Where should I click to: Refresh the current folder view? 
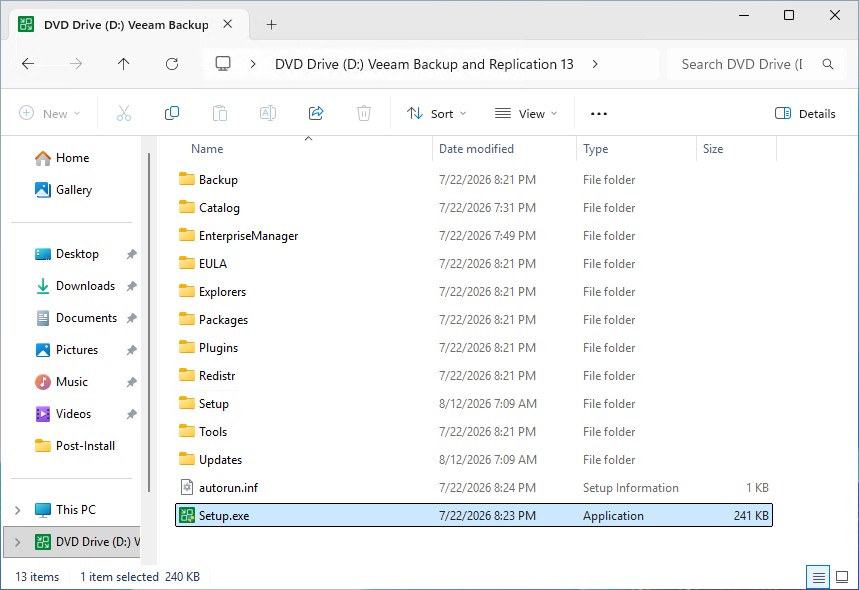(172, 64)
